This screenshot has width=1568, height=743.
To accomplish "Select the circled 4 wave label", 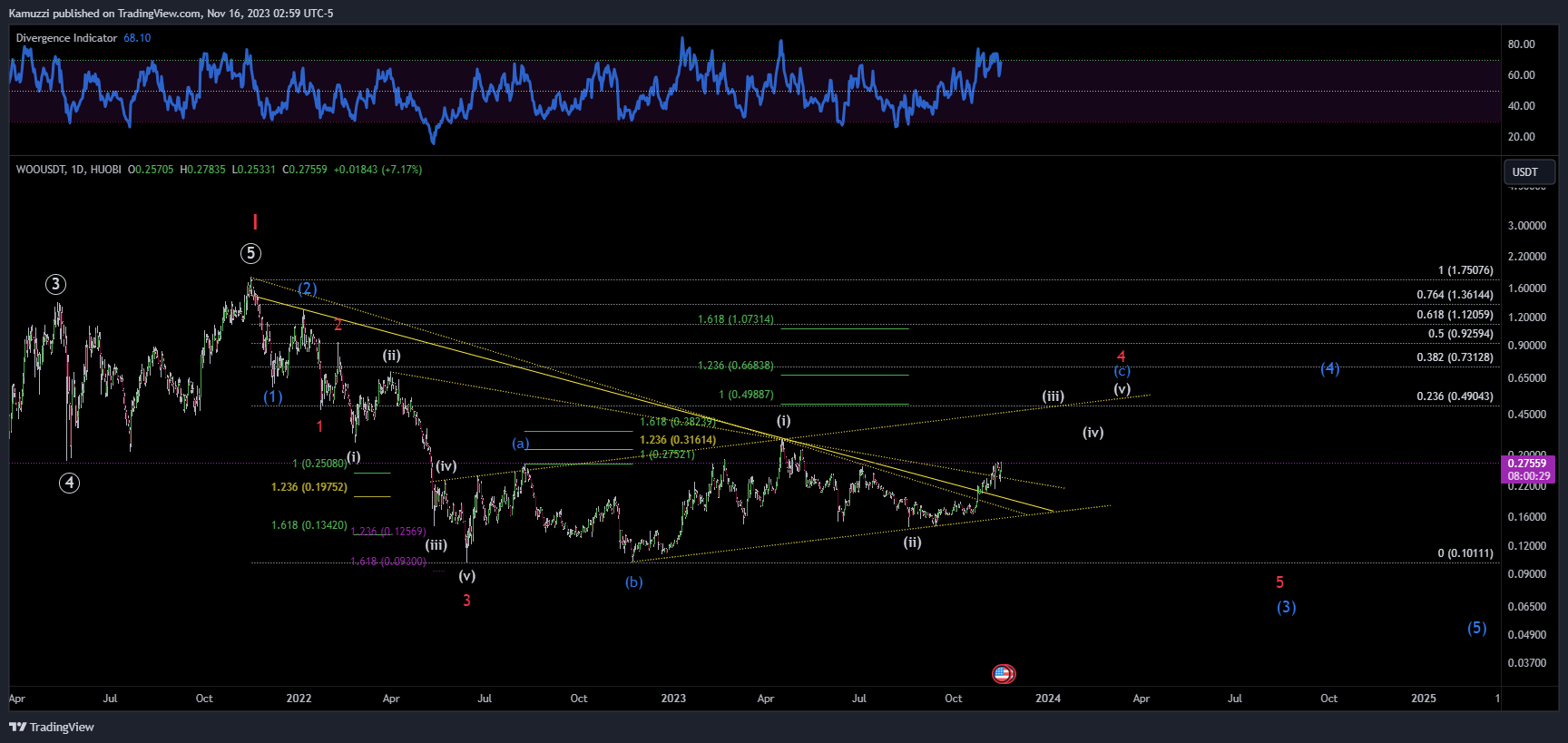I will pos(69,484).
